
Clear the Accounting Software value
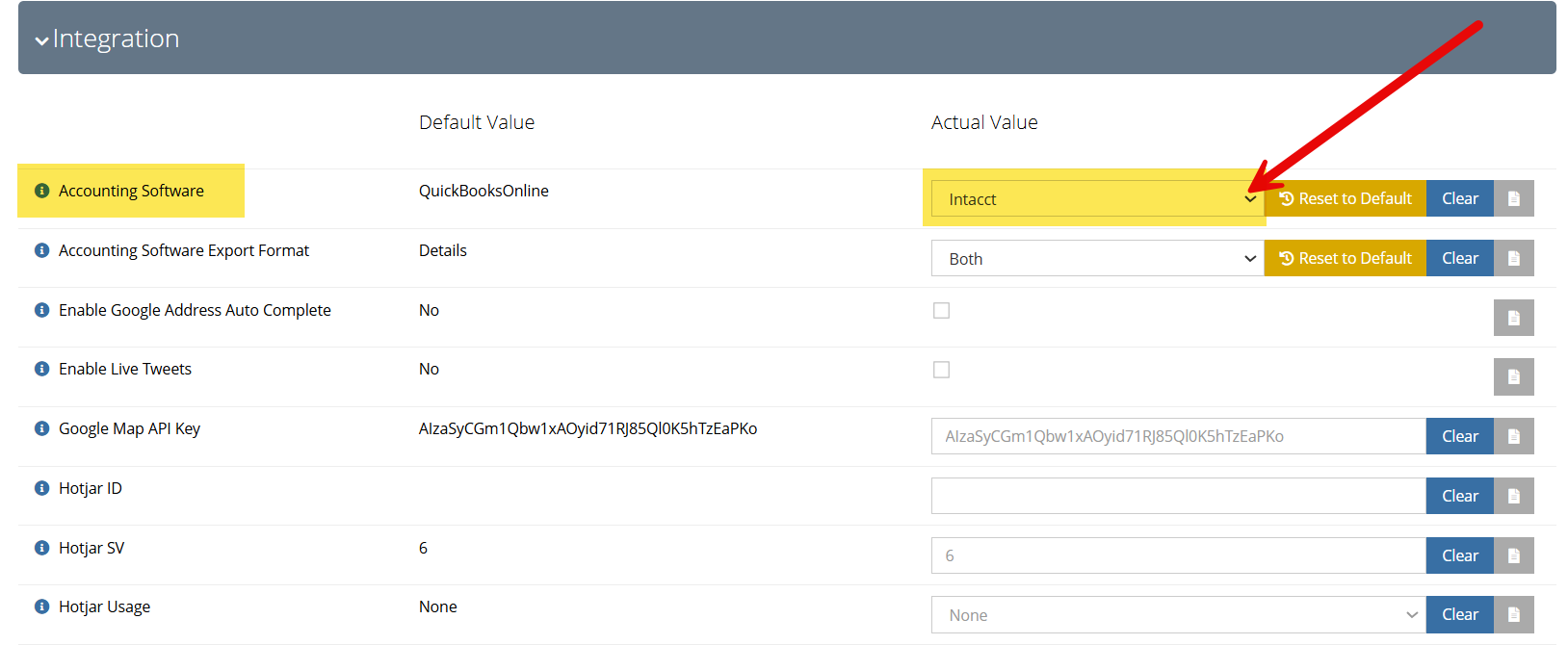coord(1460,198)
